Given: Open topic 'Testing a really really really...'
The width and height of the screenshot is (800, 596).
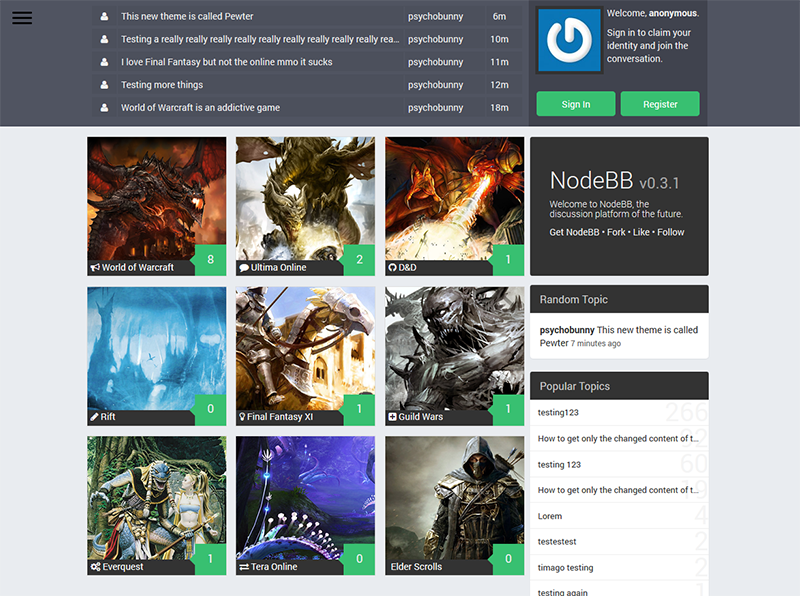Looking at the screenshot, I should point(260,39).
